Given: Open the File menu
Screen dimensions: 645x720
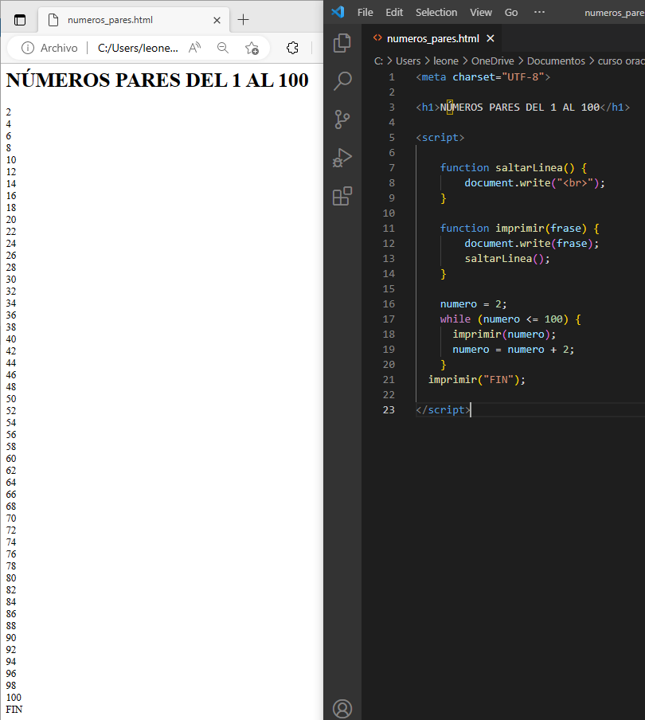Looking at the screenshot, I should [x=365, y=12].
